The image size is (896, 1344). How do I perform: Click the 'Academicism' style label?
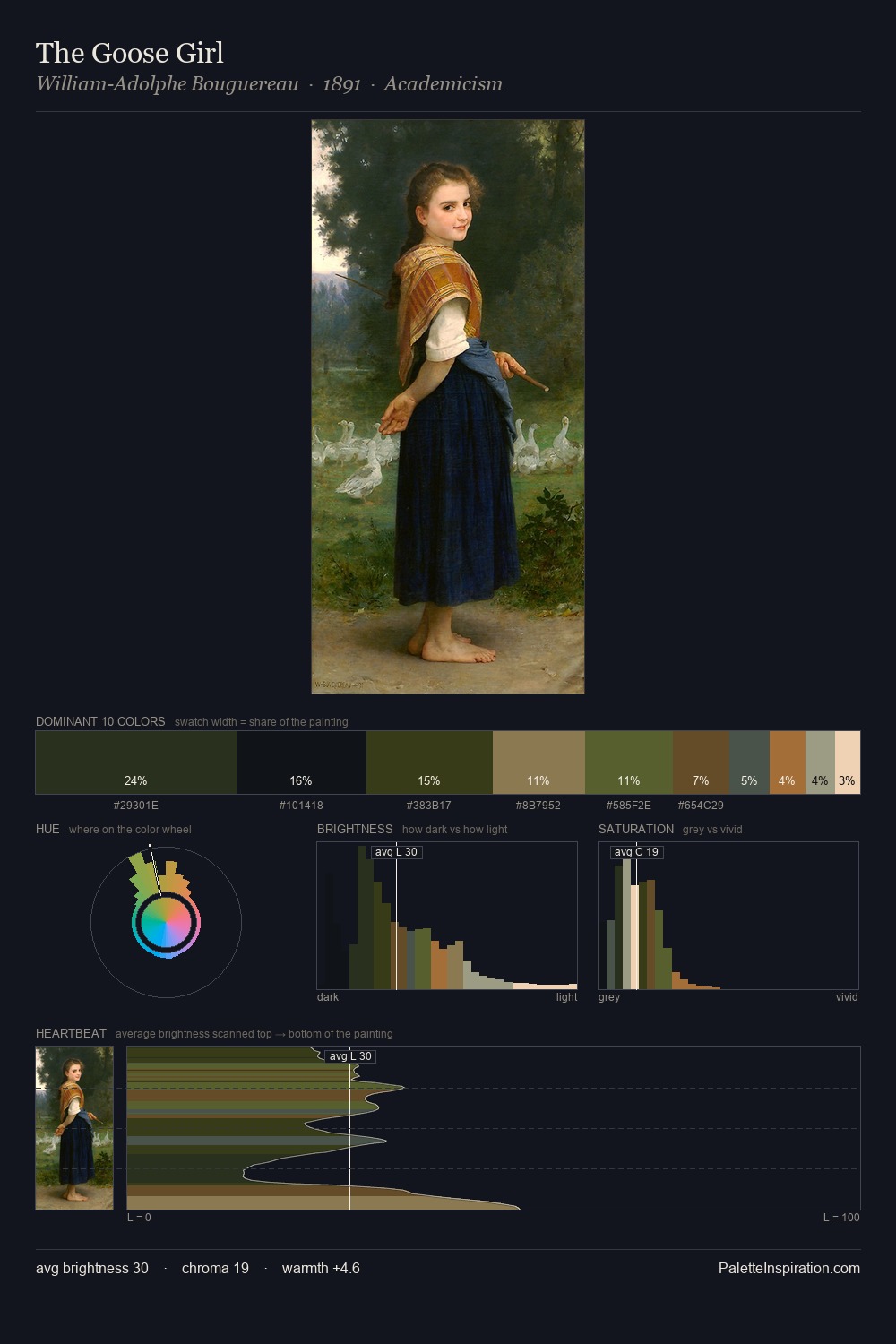point(443,84)
